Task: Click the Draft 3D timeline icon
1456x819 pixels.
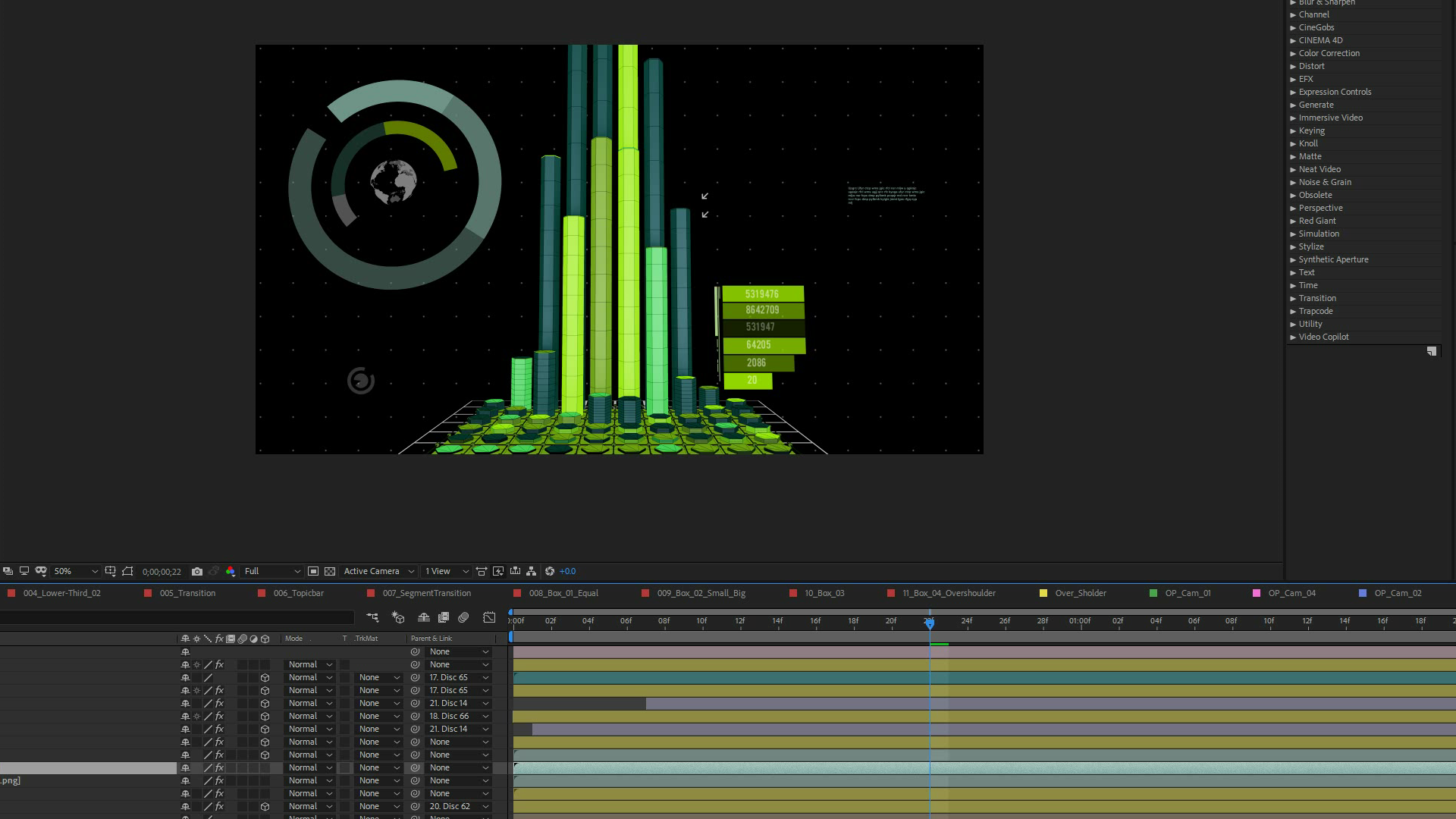Action: click(x=398, y=618)
